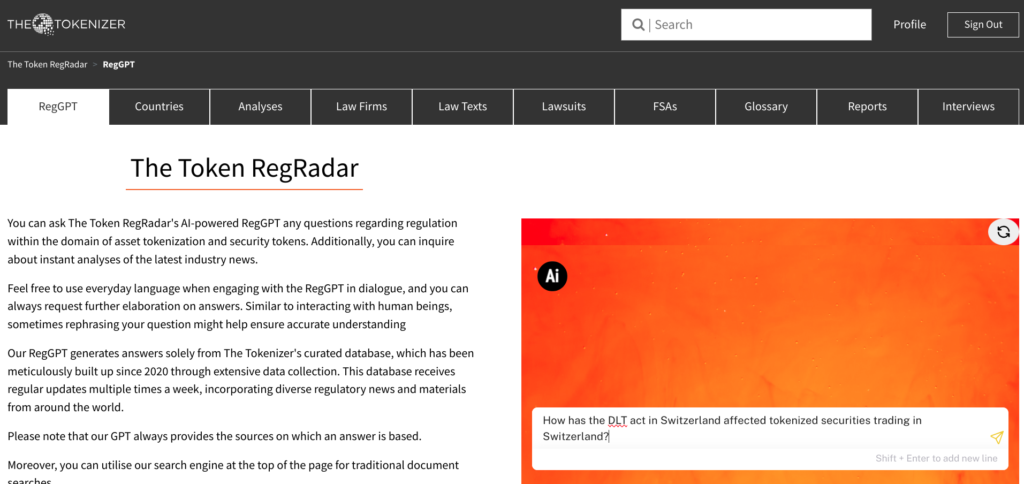Select the Reports tab
This screenshot has height=484, width=1024.
pyautogui.click(x=867, y=107)
